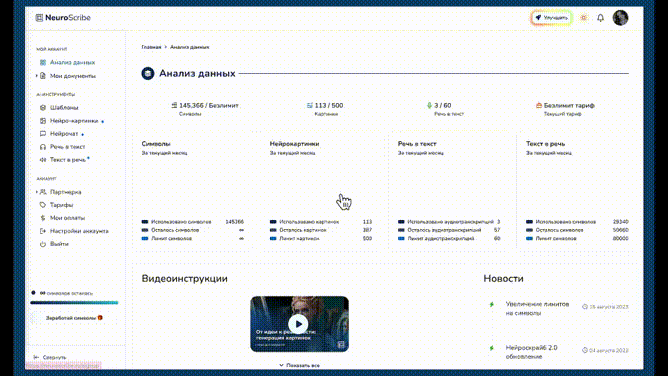The width and height of the screenshot is (668, 376).
Task: Open Нейро-картинки in the sidebar
Action: [72, 121]
